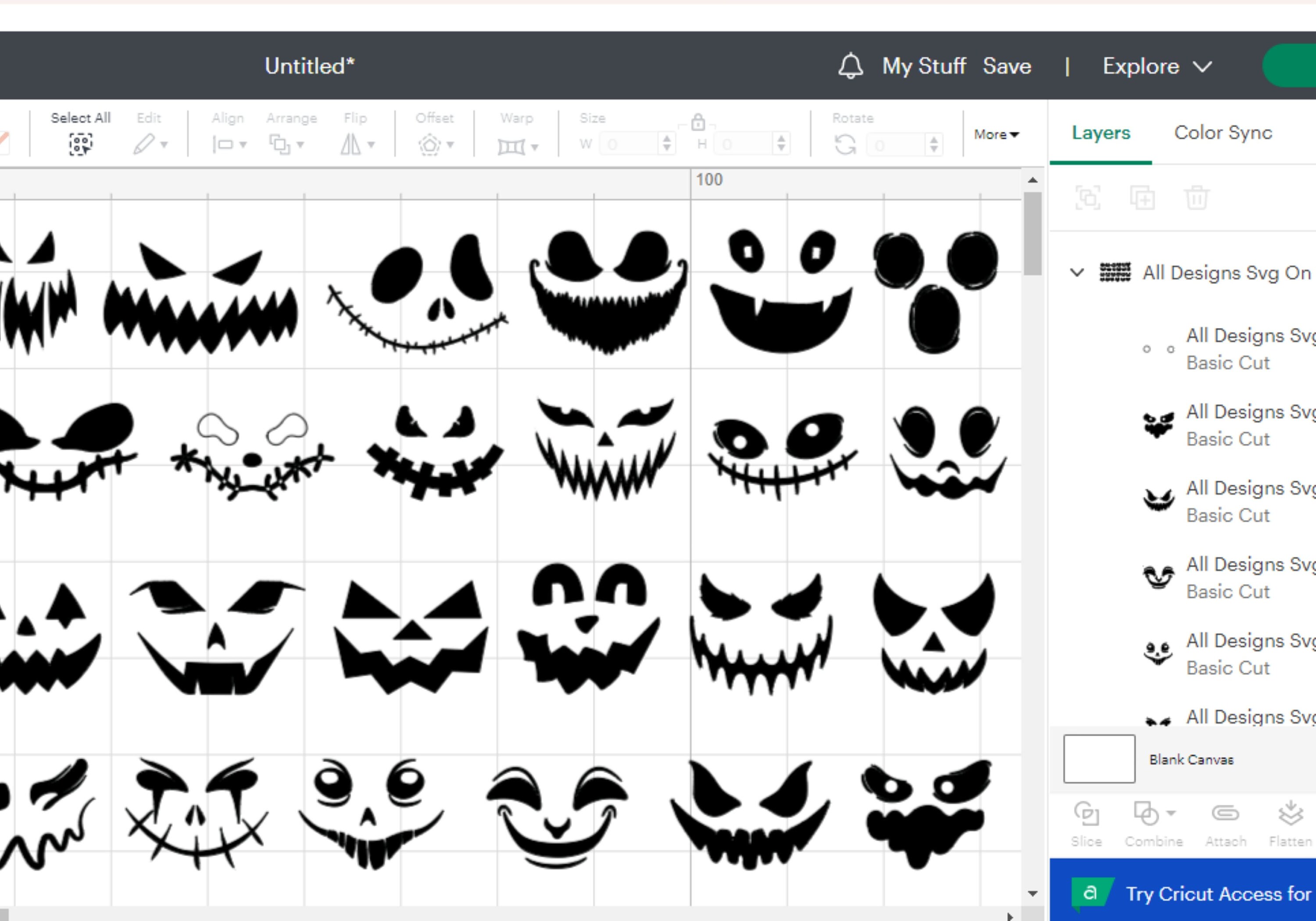The width and height of the screenshot is (1316, 921).
Task: Click the Untitled project title
Action: [309, 65]
